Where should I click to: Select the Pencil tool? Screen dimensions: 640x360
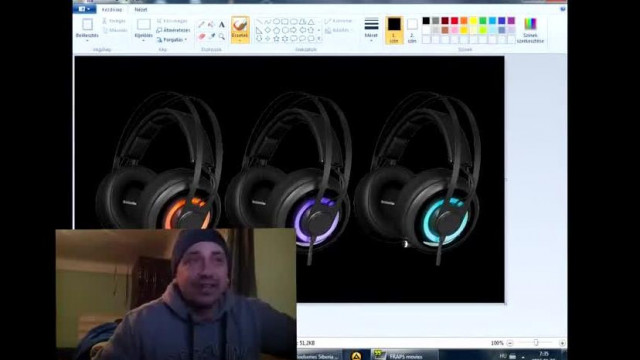click(201, 24)
